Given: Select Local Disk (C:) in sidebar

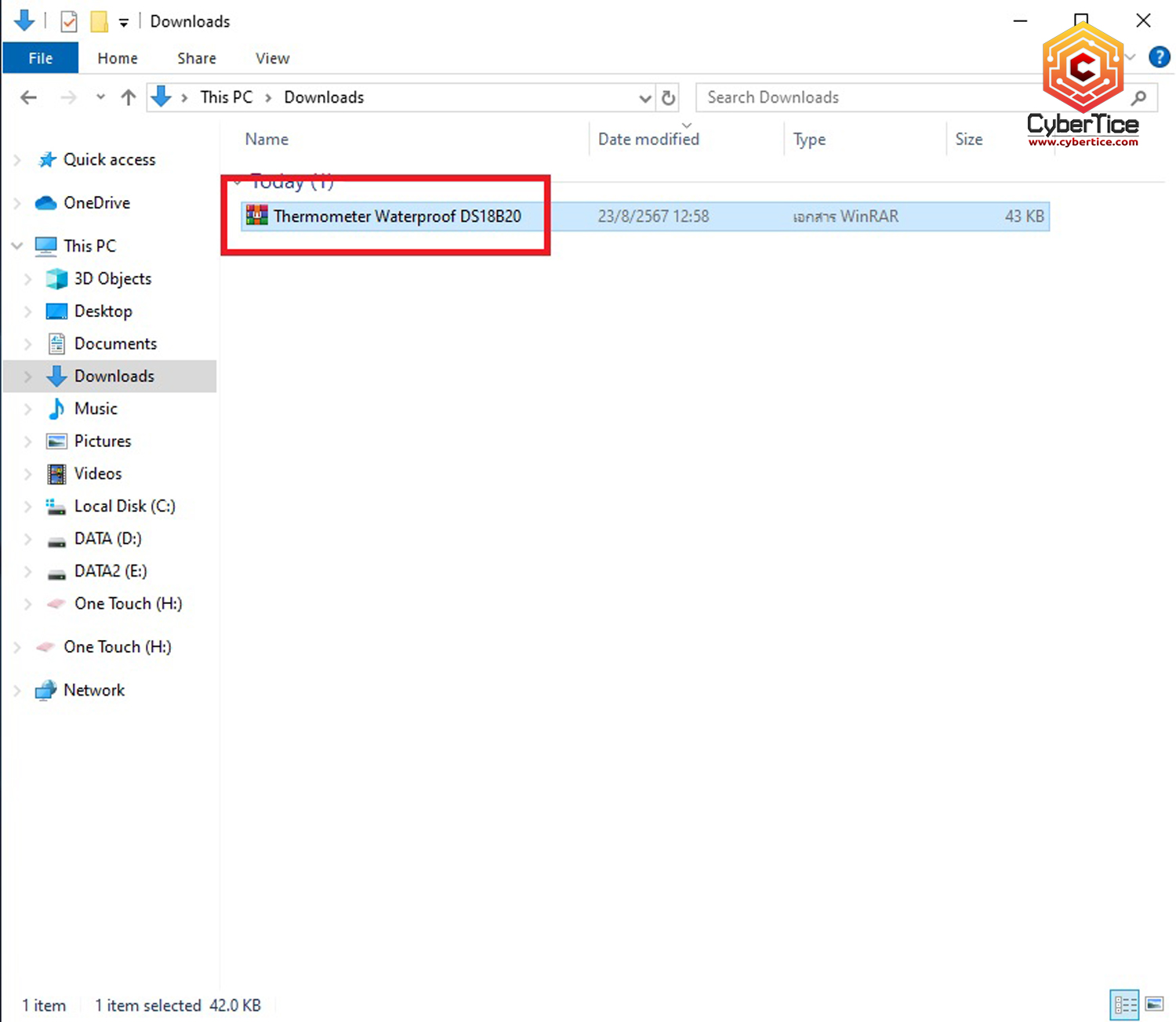Looking at the screenshot, I should pyautogui.click(x=125, y=507).
